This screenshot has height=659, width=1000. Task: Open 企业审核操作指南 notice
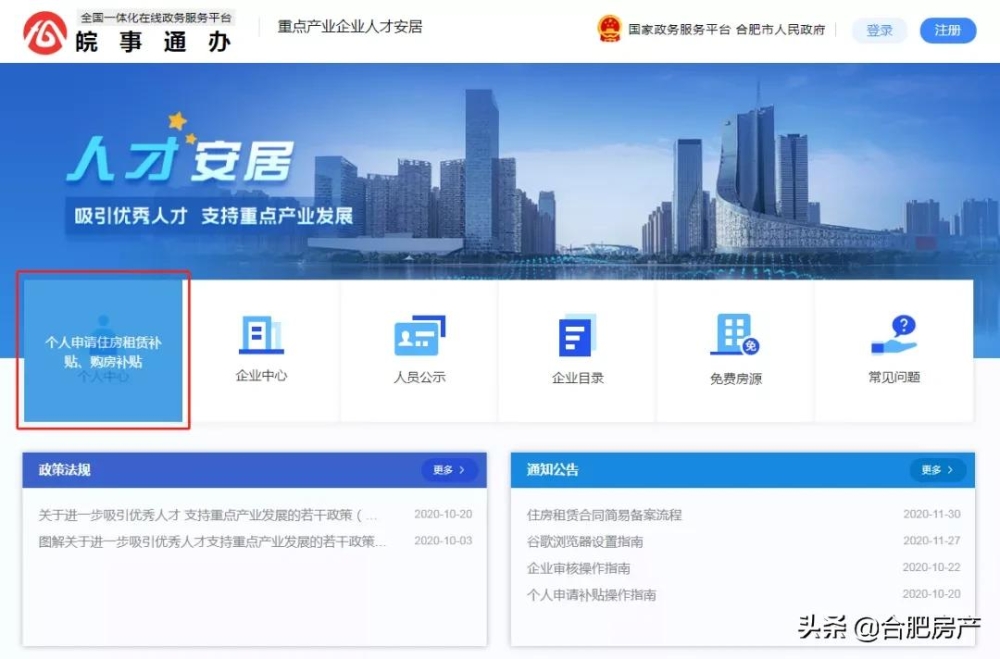click(578, 568)
